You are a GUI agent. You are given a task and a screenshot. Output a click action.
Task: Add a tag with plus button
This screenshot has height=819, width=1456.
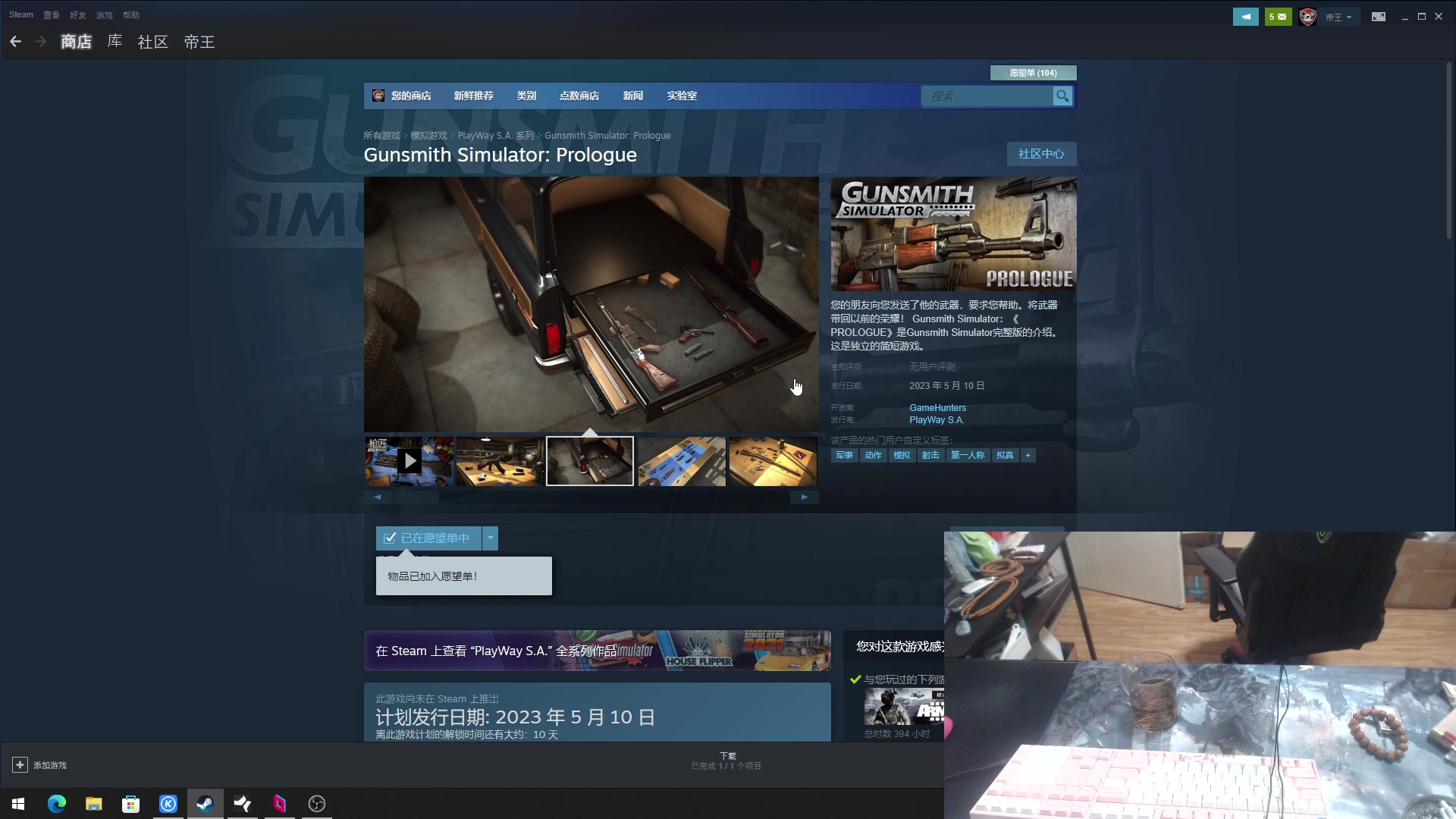click(x=1028, y=455)
